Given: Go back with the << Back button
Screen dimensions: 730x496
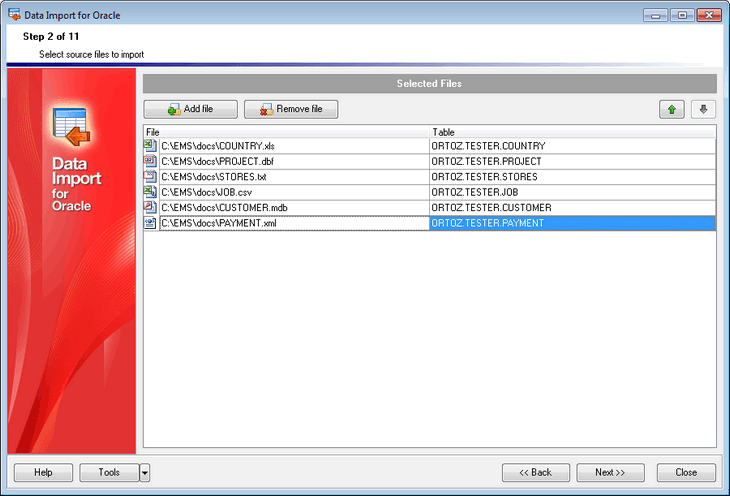Looking at the screenshot, I should pos(535,472).
